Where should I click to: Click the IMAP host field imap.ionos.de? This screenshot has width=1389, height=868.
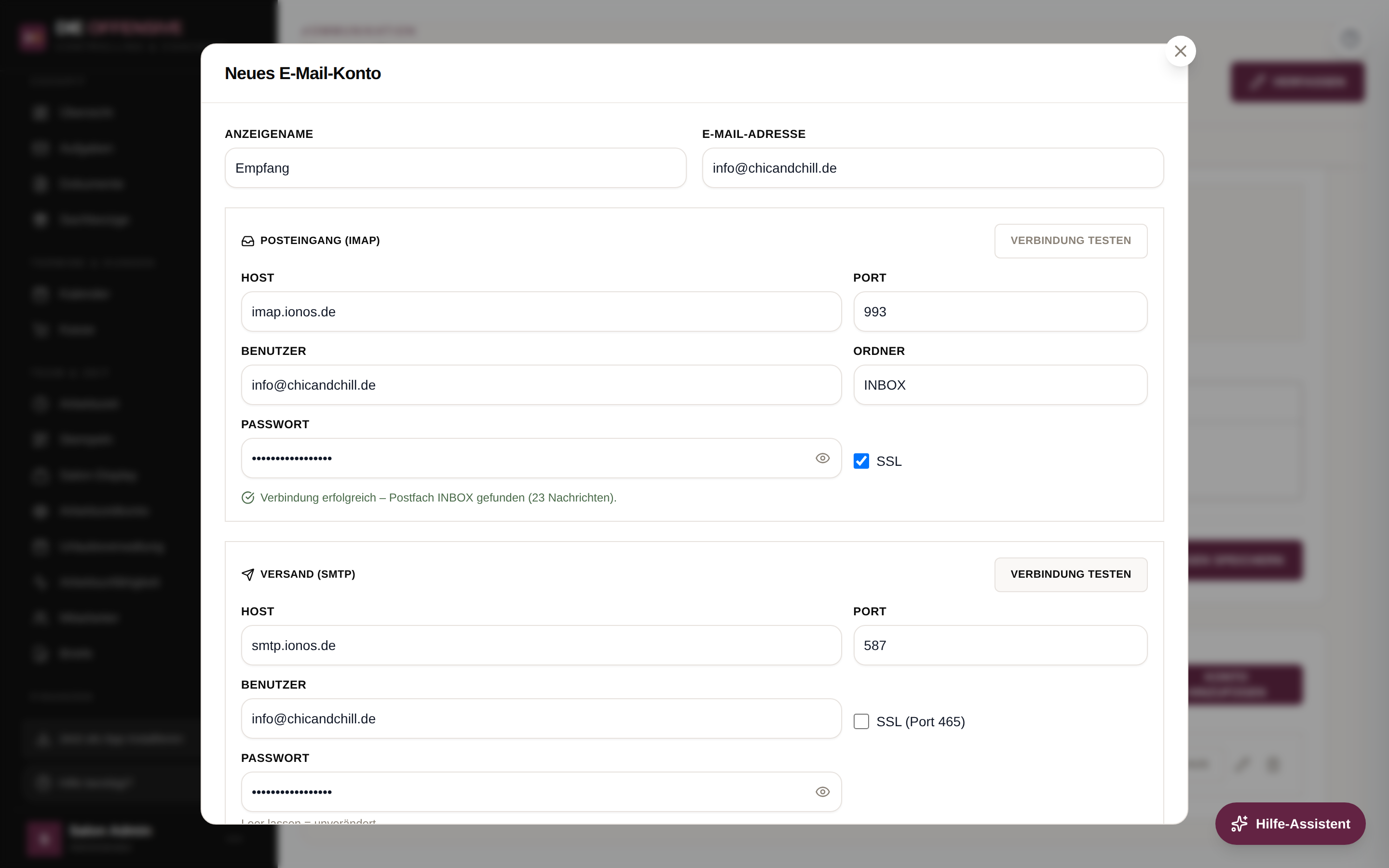[541, 312]
